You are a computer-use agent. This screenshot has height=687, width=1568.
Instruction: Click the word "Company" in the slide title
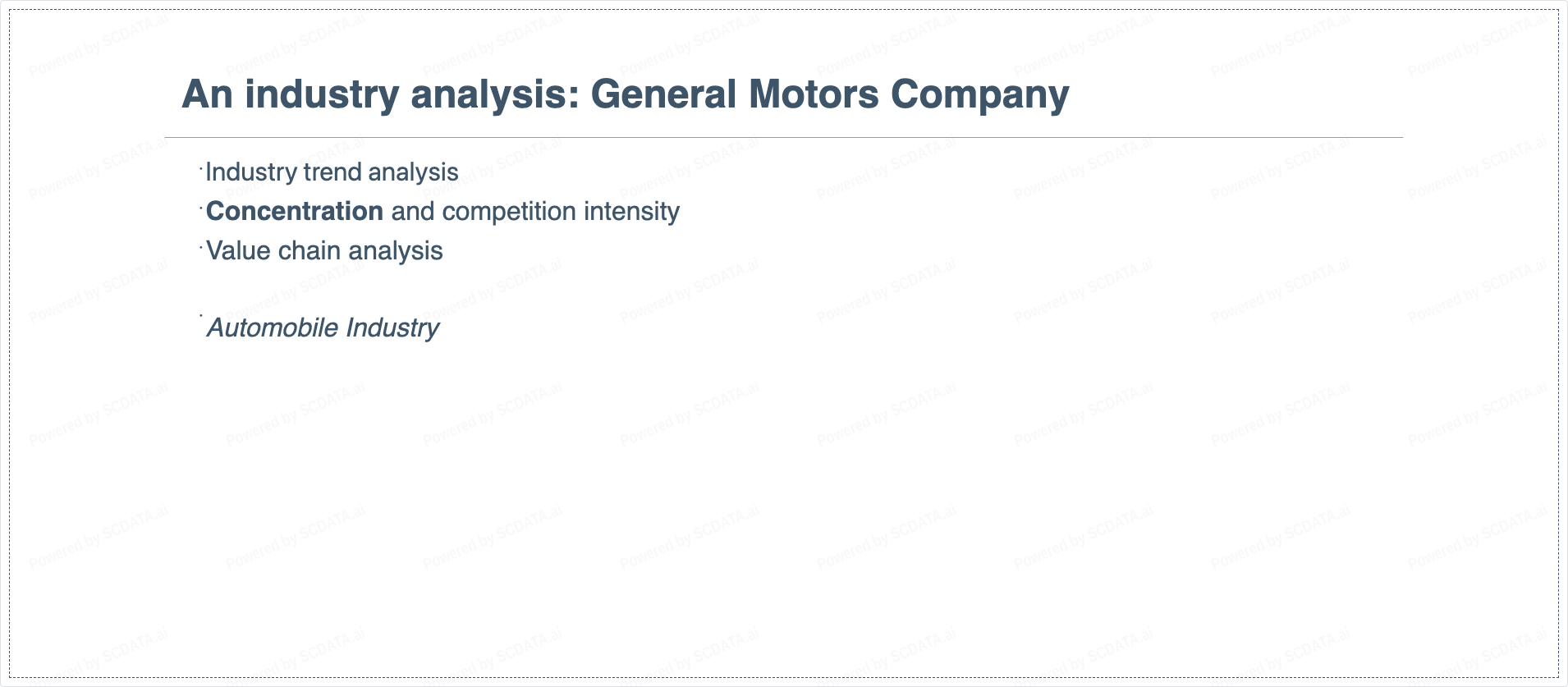pyautogui.click(x=979, y=94)
